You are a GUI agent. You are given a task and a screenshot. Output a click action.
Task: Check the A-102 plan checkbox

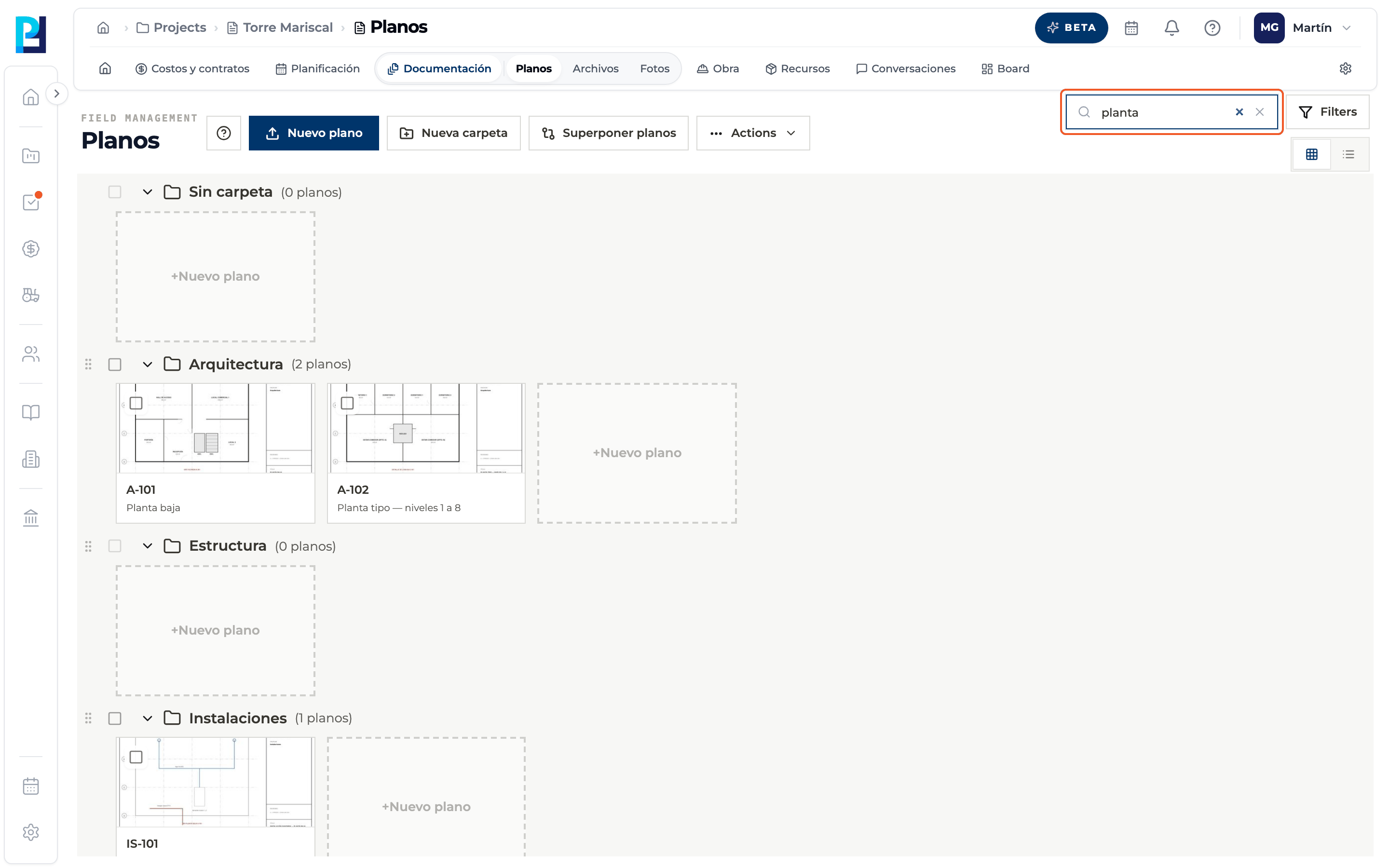pyautogui.click(x=347, y=403)
